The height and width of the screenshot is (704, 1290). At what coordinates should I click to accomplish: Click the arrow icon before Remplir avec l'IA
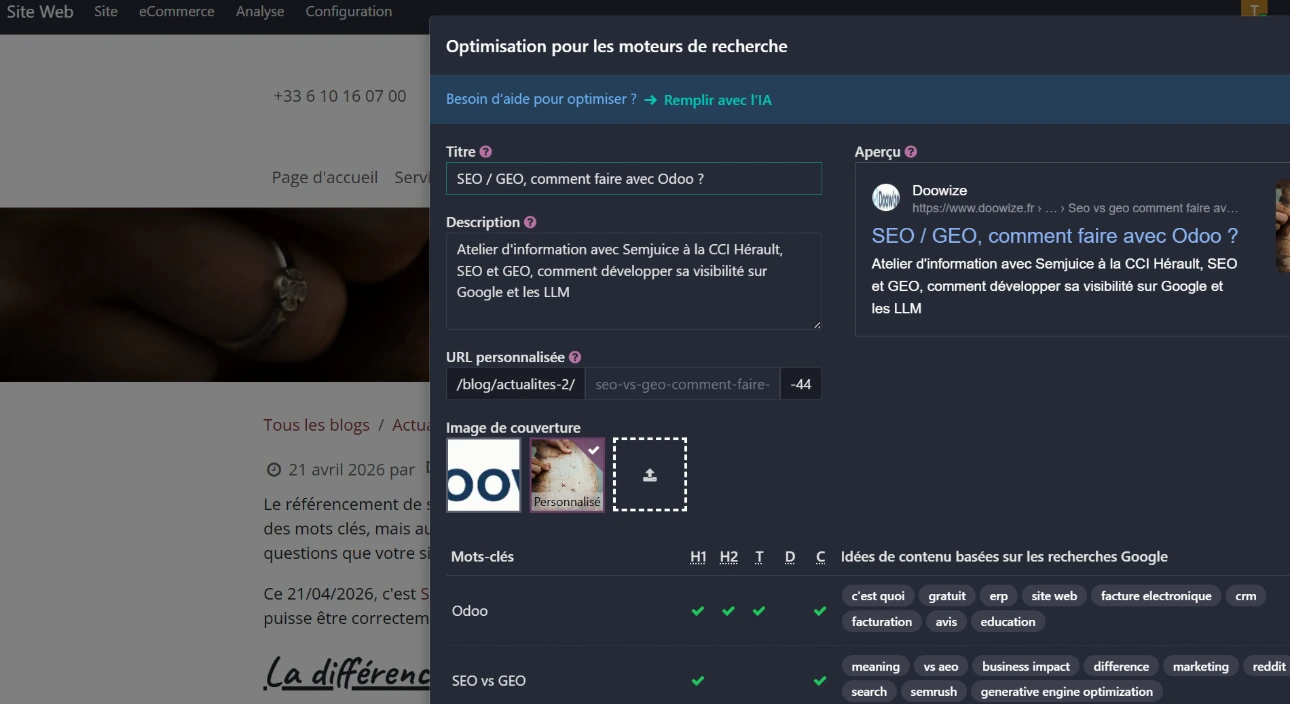650,100
